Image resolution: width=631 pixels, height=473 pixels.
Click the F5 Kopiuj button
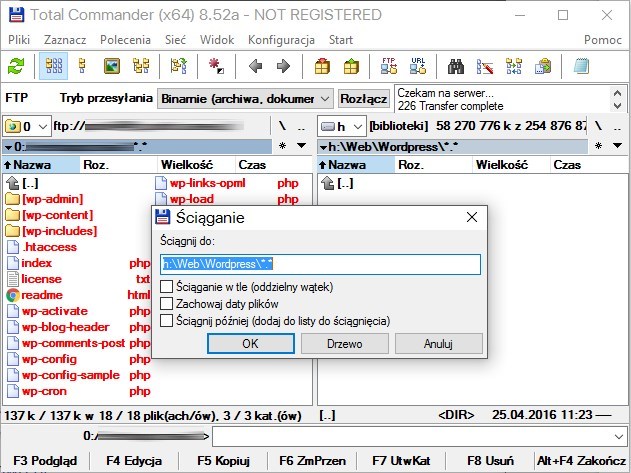click(223, 461)
